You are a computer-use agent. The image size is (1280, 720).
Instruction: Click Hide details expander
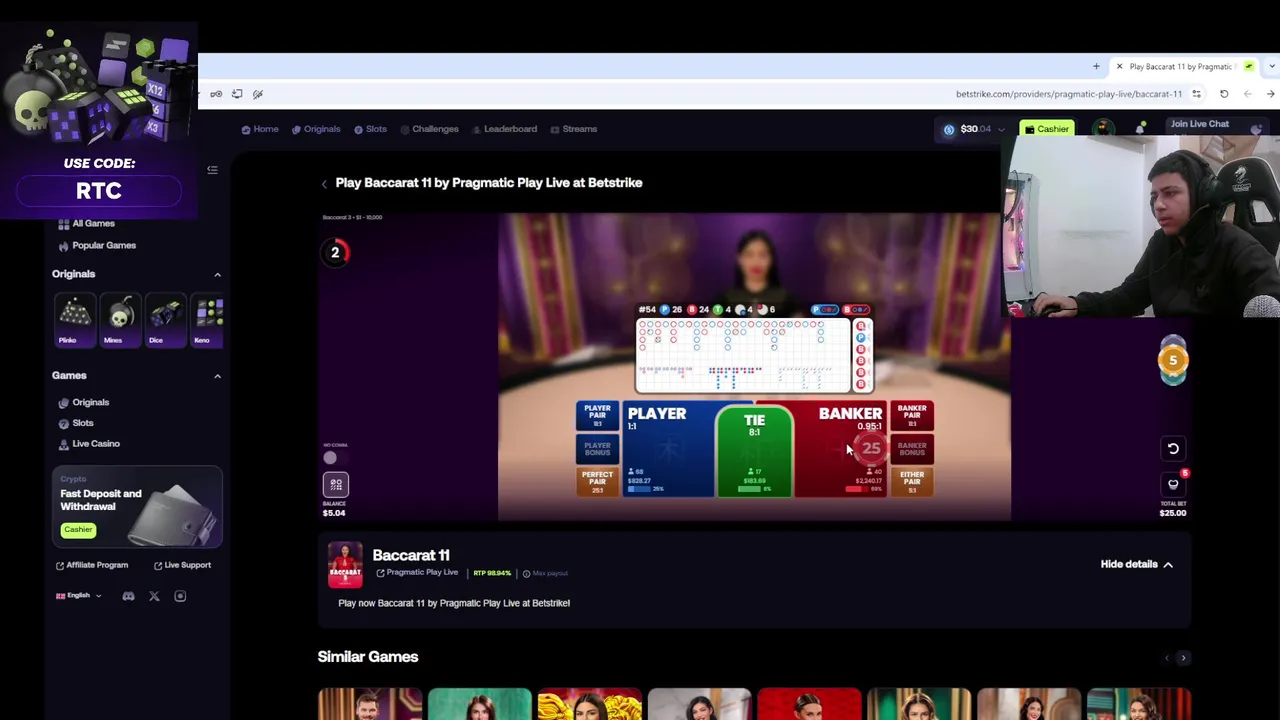click(x=1137, y=564)
